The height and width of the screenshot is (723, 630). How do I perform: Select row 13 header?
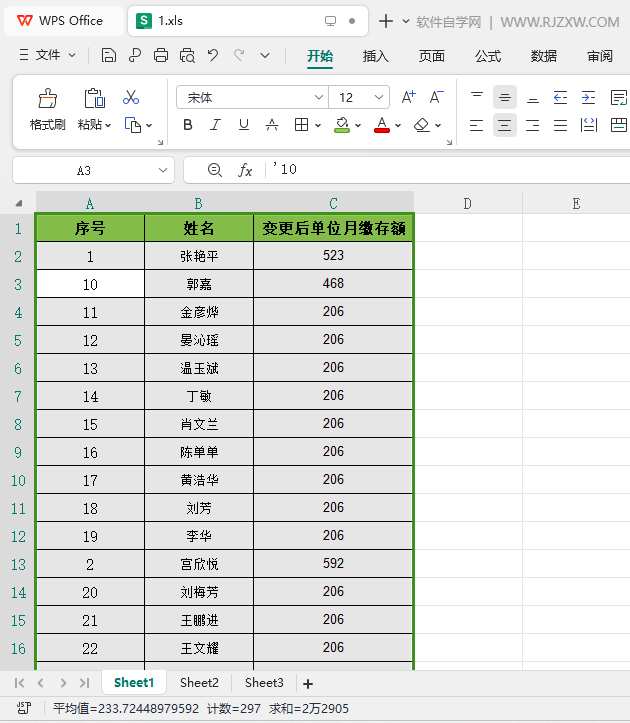point(18,564)
